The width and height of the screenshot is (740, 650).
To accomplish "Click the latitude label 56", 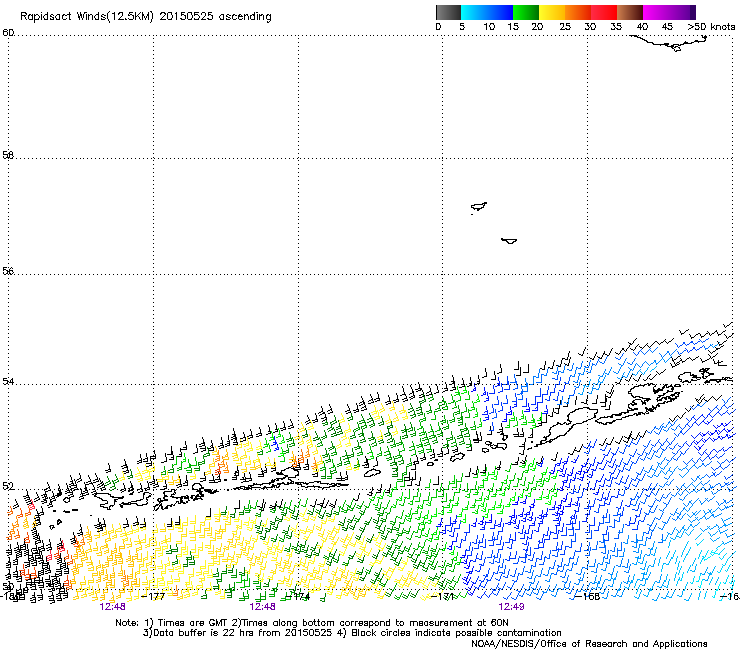I will 8,271.
